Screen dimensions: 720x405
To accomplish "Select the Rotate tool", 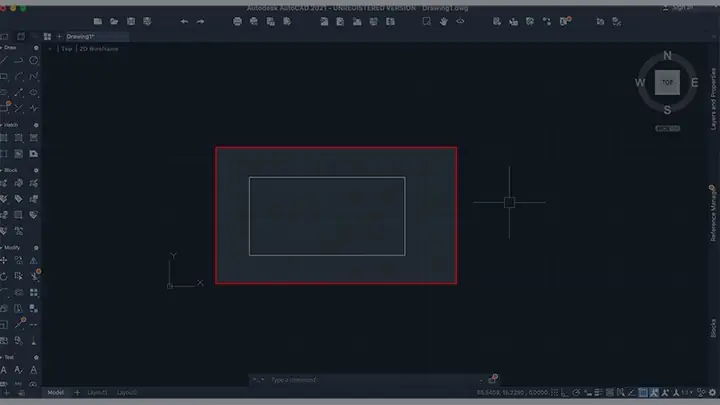I will click(4, 276).
